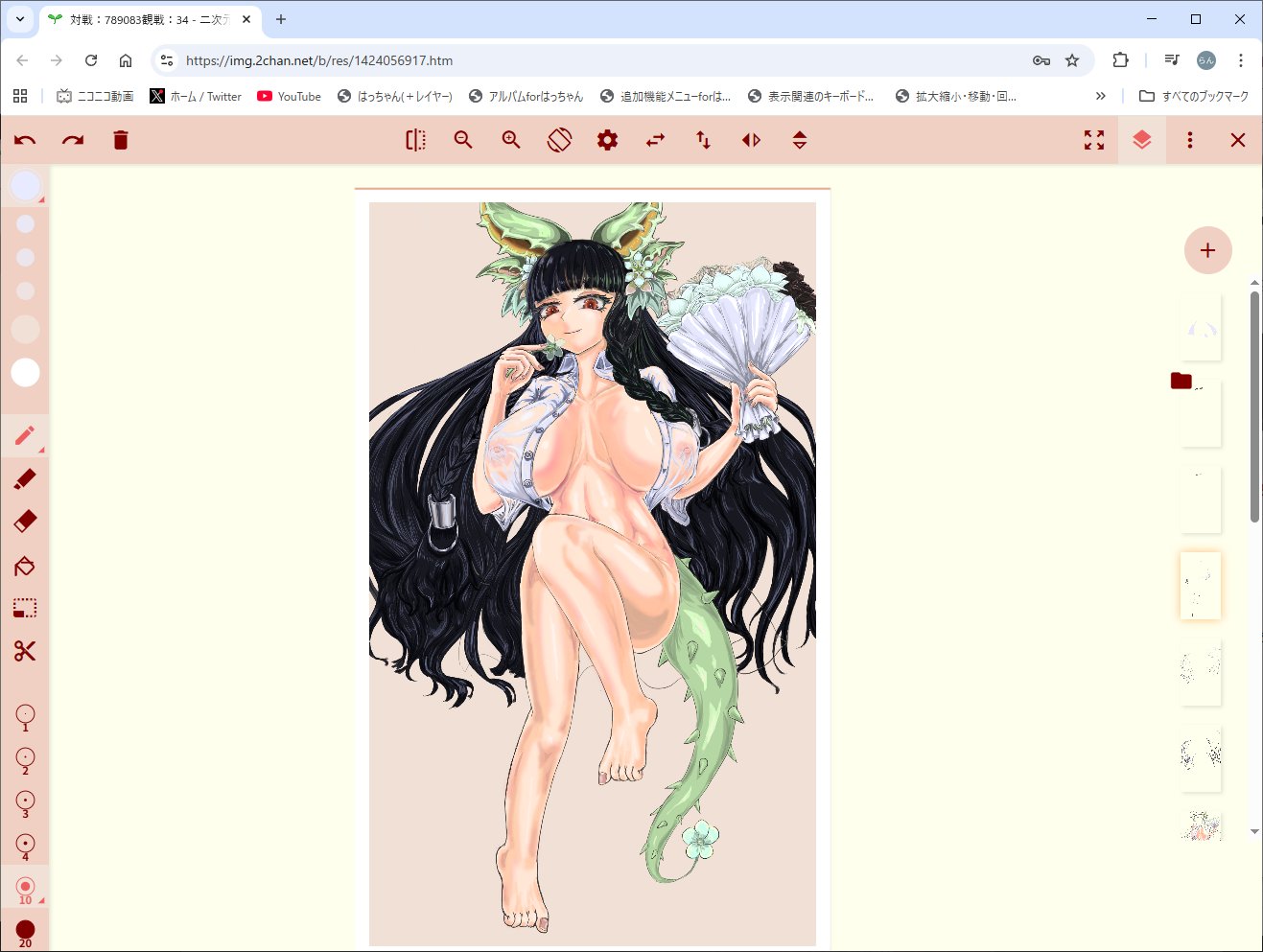Image resolution: width=1263 pixels, height=952 pixels.
Task: Select the scissors cut tool
Action: (x=25, y=652)
